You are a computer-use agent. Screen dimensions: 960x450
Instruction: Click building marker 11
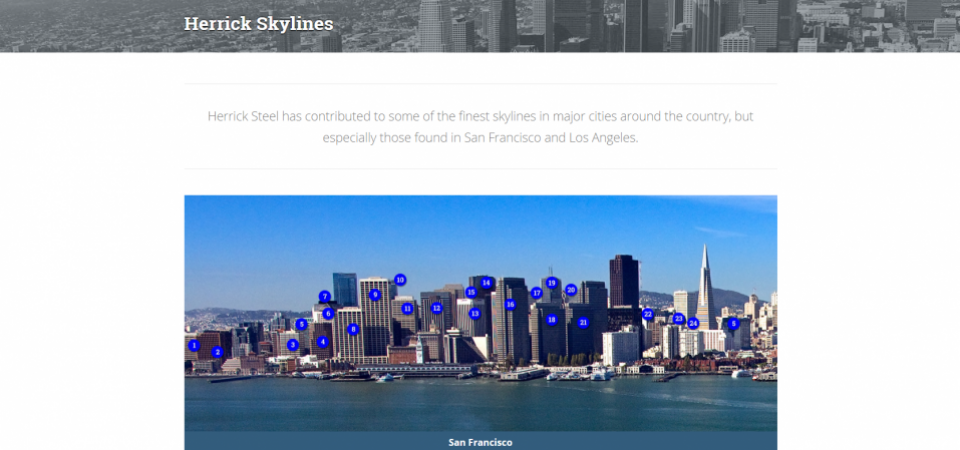click(x=407, y=309)
